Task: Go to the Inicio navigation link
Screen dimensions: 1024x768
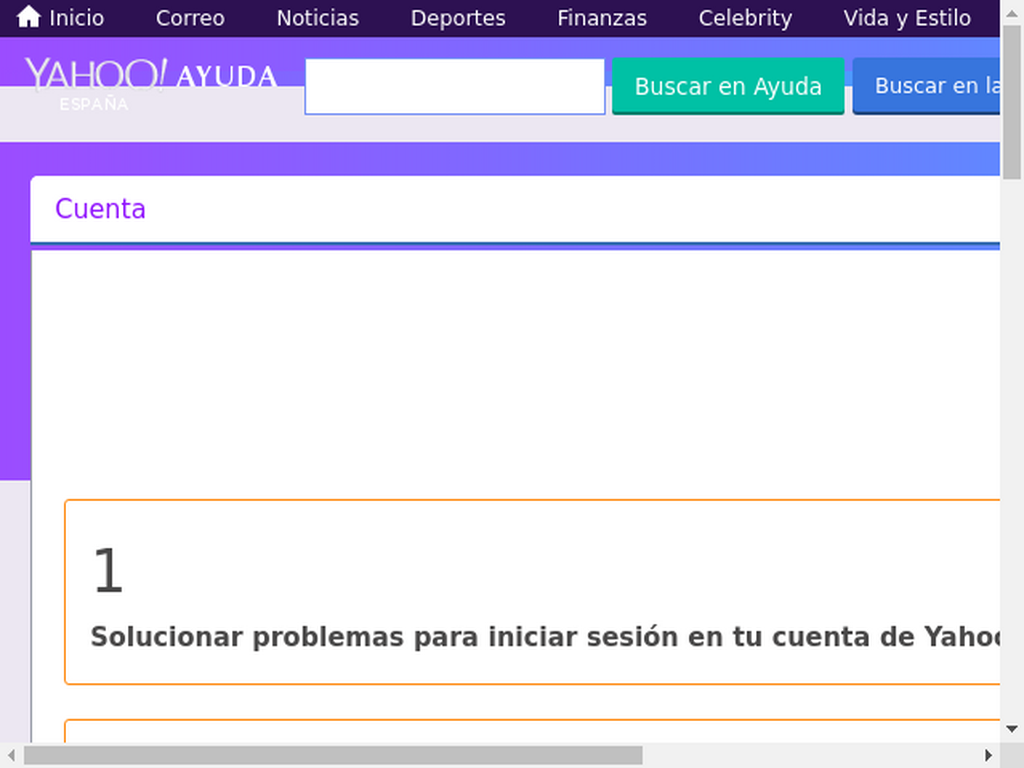Action: (76, 18)
